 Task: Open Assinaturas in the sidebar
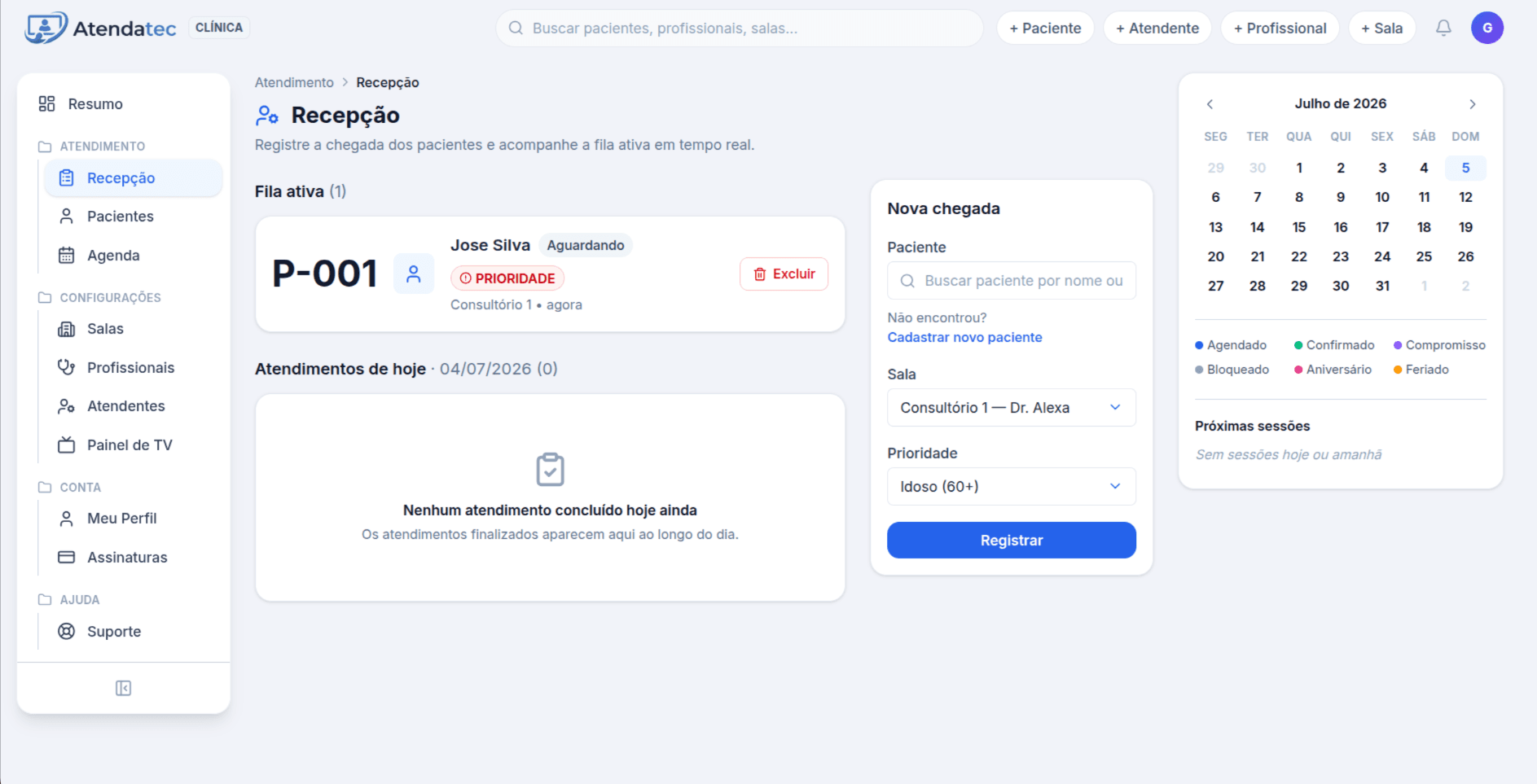(x=133, y=558)
